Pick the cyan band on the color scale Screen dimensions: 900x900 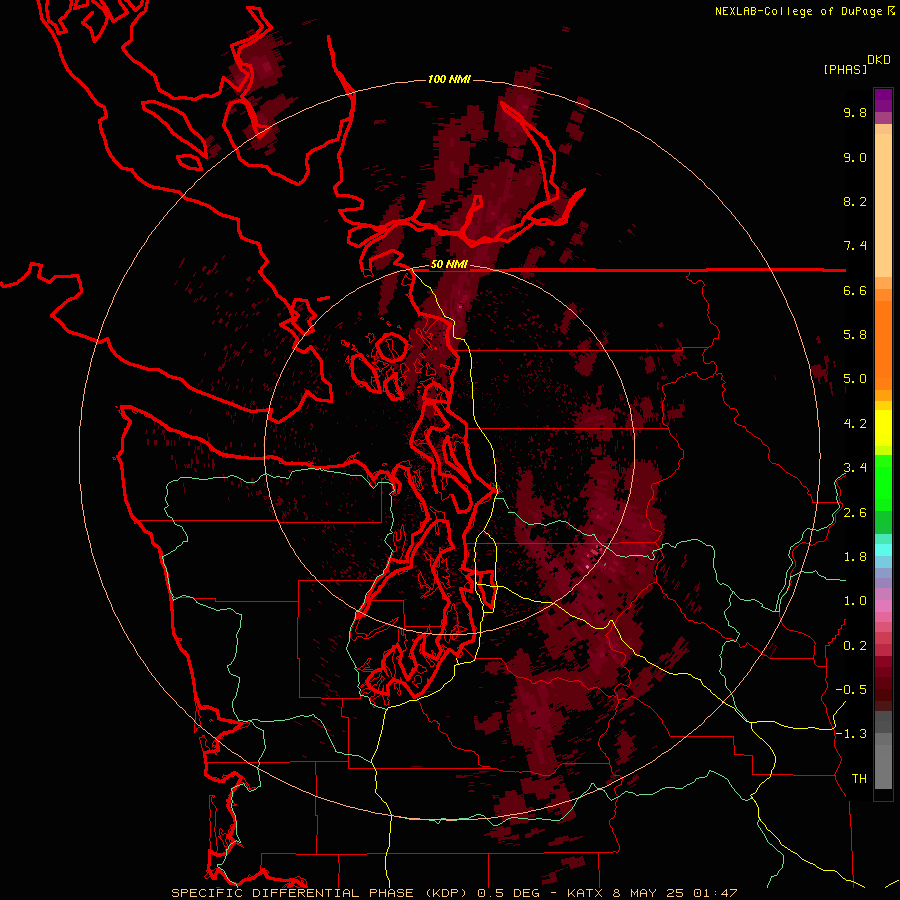click(883, 550)
